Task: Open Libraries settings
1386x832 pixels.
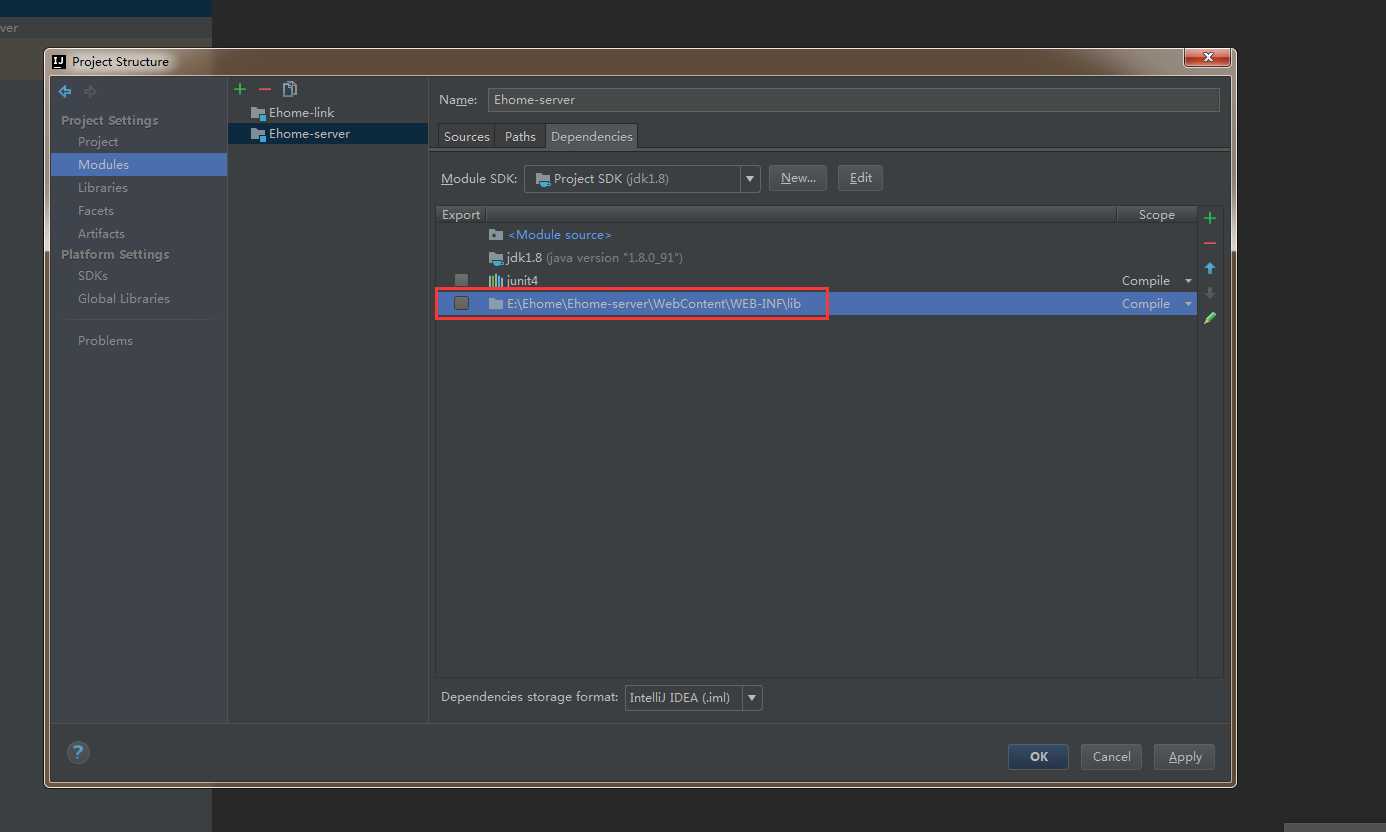Action: click(x=103, y=188)
